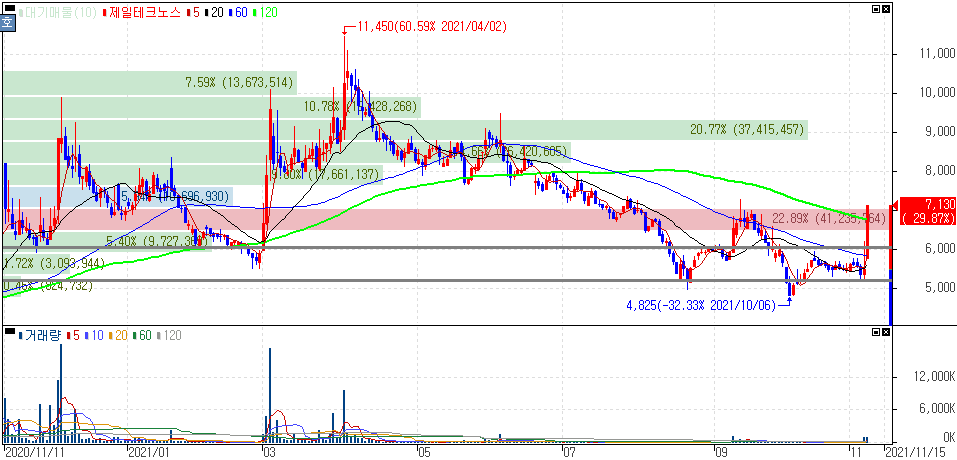The height and width of the screenshot is (460, 957).
Task: Click the black 20-day price moving average label
Action: 215,12
